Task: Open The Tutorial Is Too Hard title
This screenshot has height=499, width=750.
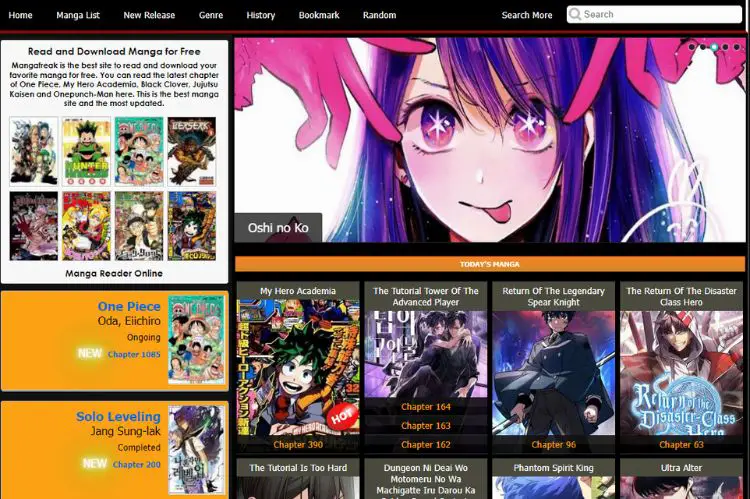Action: click(x=298, y=468)
